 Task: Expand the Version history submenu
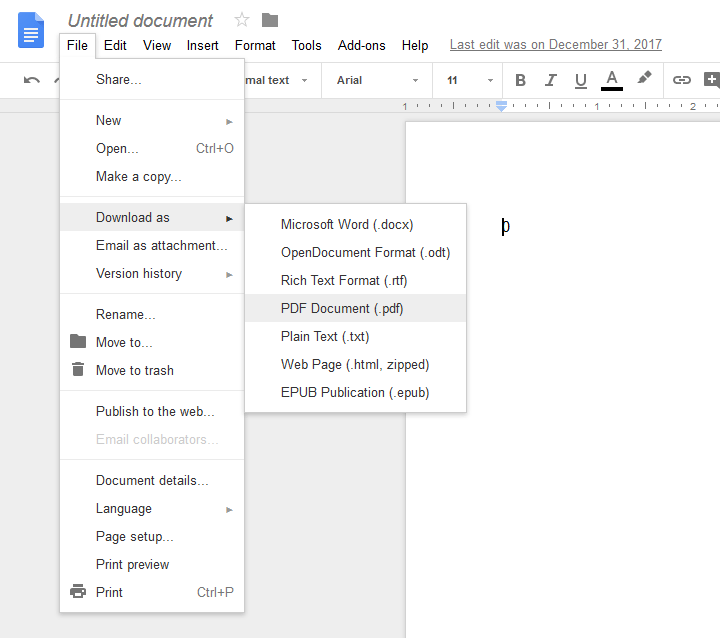pos(152,273)
